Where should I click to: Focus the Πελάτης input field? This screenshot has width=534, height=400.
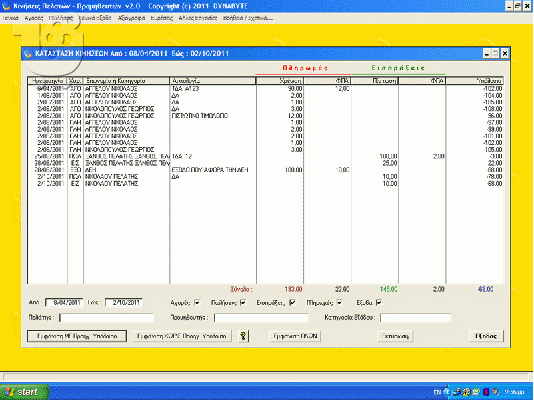pyautogui.click(x=107, y=318)
